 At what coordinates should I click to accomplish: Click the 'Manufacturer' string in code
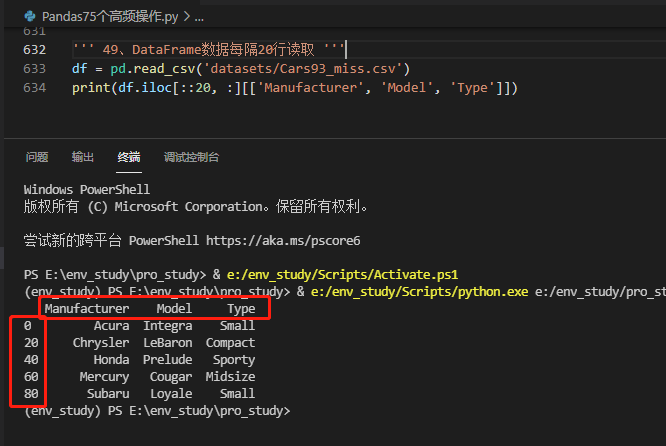tap(310, 88)
